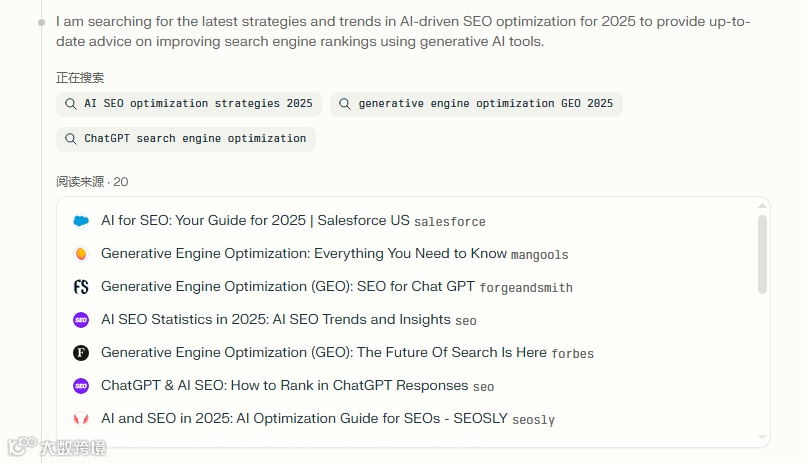Click the magnifier icon in the generative engine chip
This screenshot has height=463, width=807.
tap(345, 104)
